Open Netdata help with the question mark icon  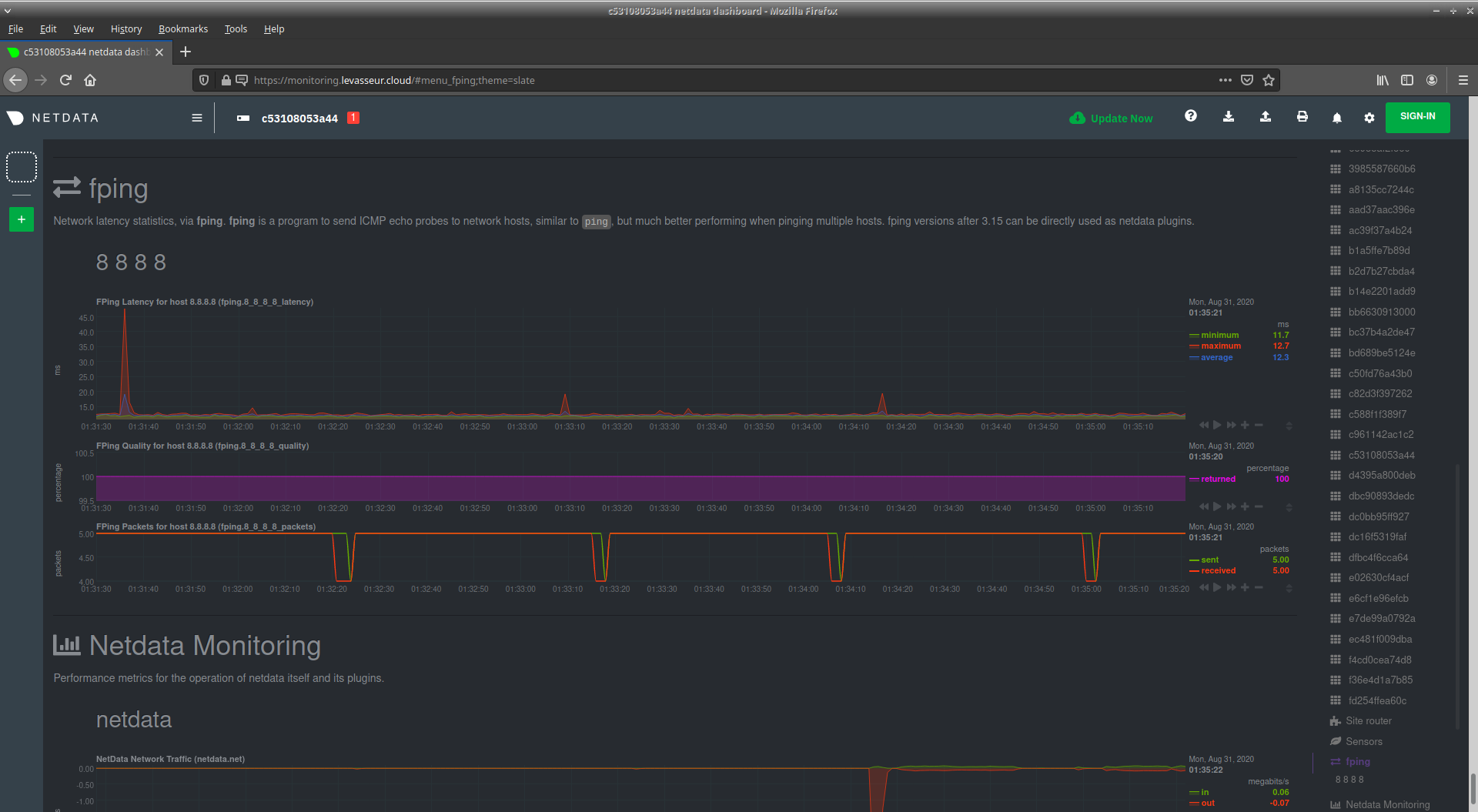(1191, 115)
